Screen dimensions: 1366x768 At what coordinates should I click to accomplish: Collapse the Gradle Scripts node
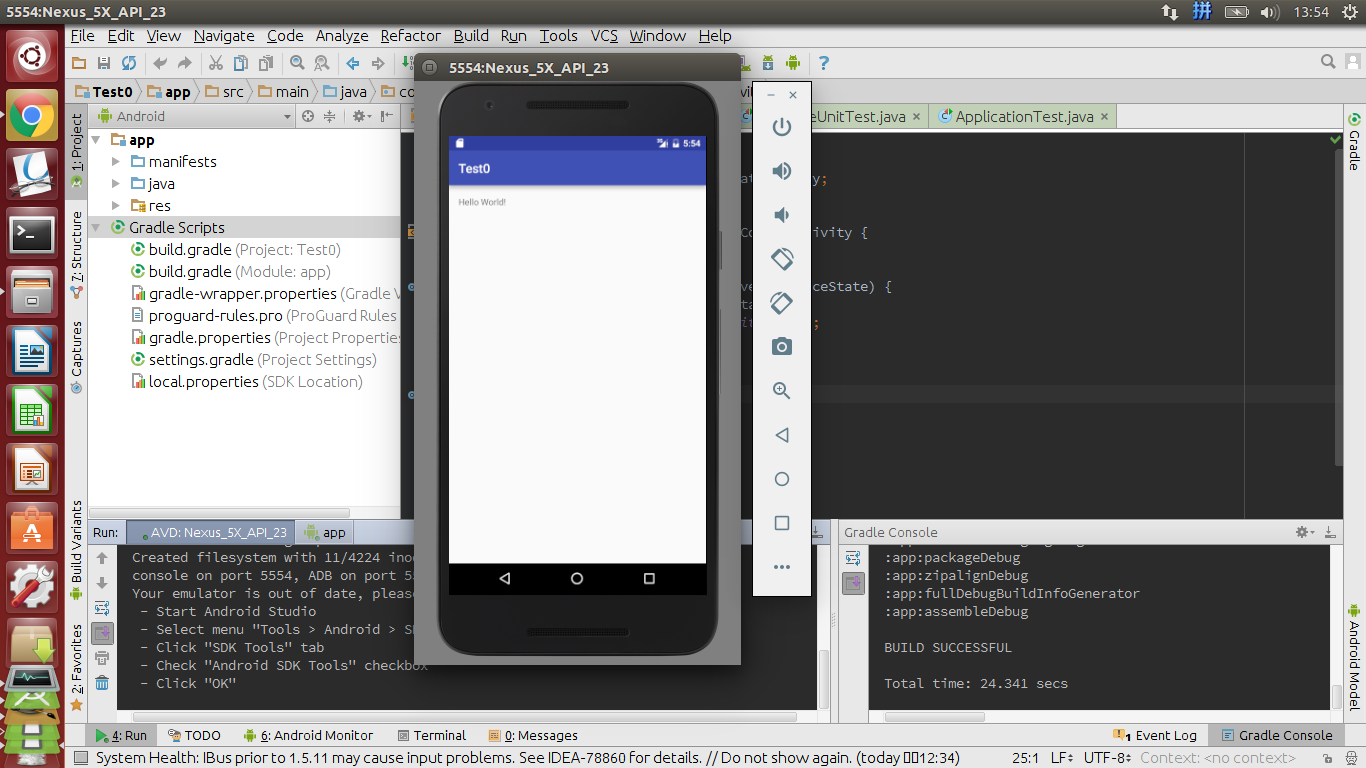click(96, 228)
